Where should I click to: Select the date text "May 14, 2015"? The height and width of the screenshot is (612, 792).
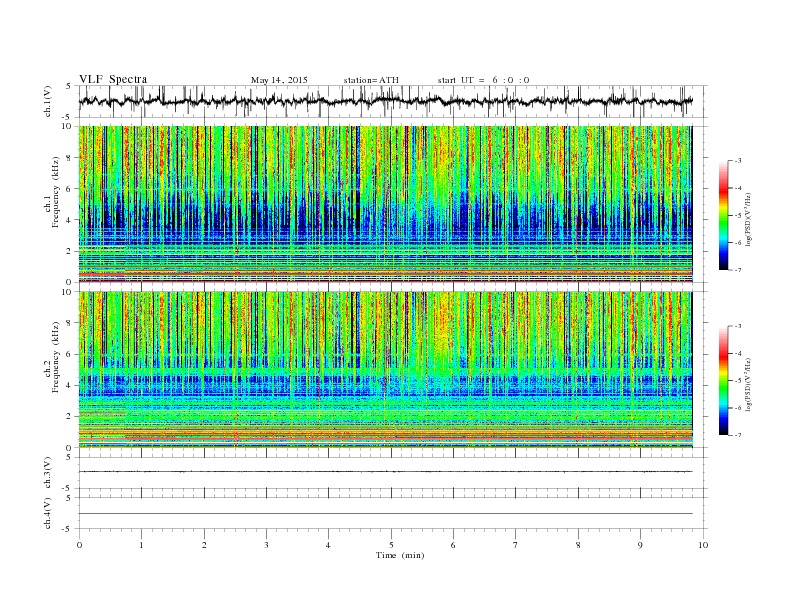279,80
